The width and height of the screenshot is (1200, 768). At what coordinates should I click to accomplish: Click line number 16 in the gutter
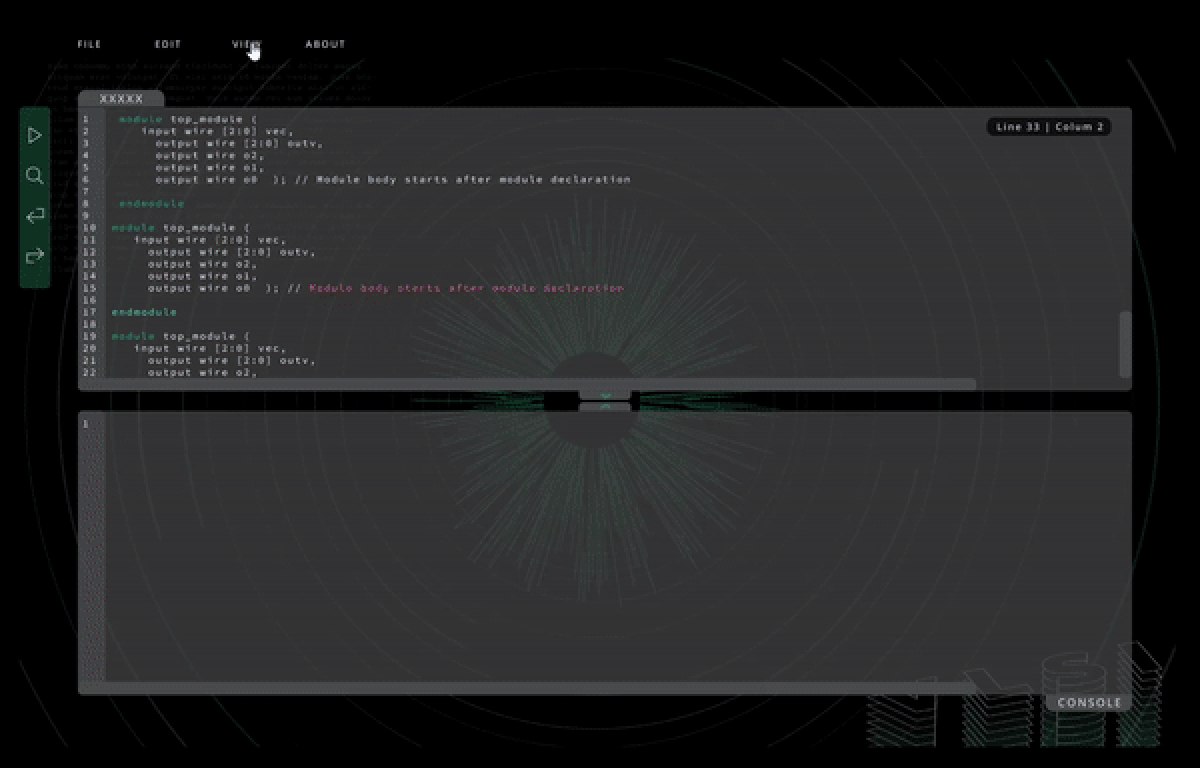click(89, 300)
